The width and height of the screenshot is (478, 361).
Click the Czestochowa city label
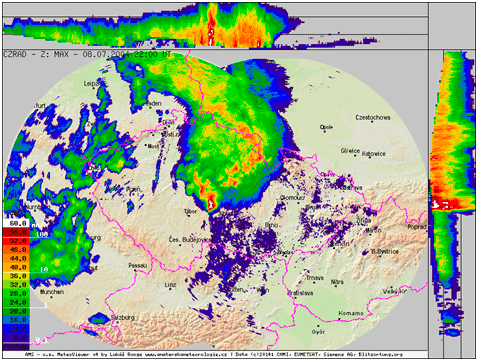(x=373, y=117)
